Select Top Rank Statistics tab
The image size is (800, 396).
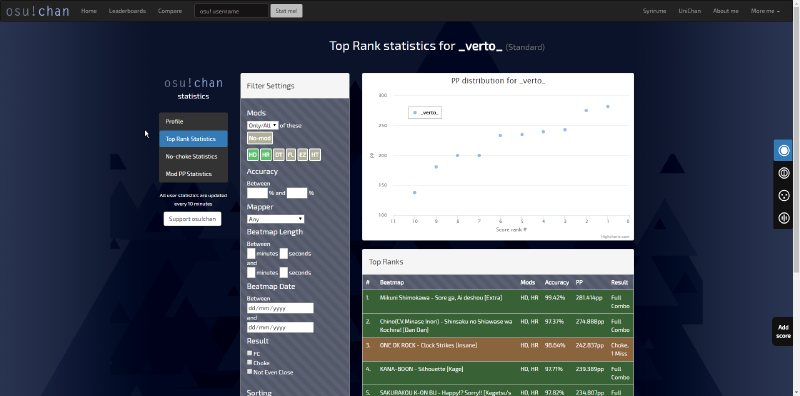[x=193, y=139]
